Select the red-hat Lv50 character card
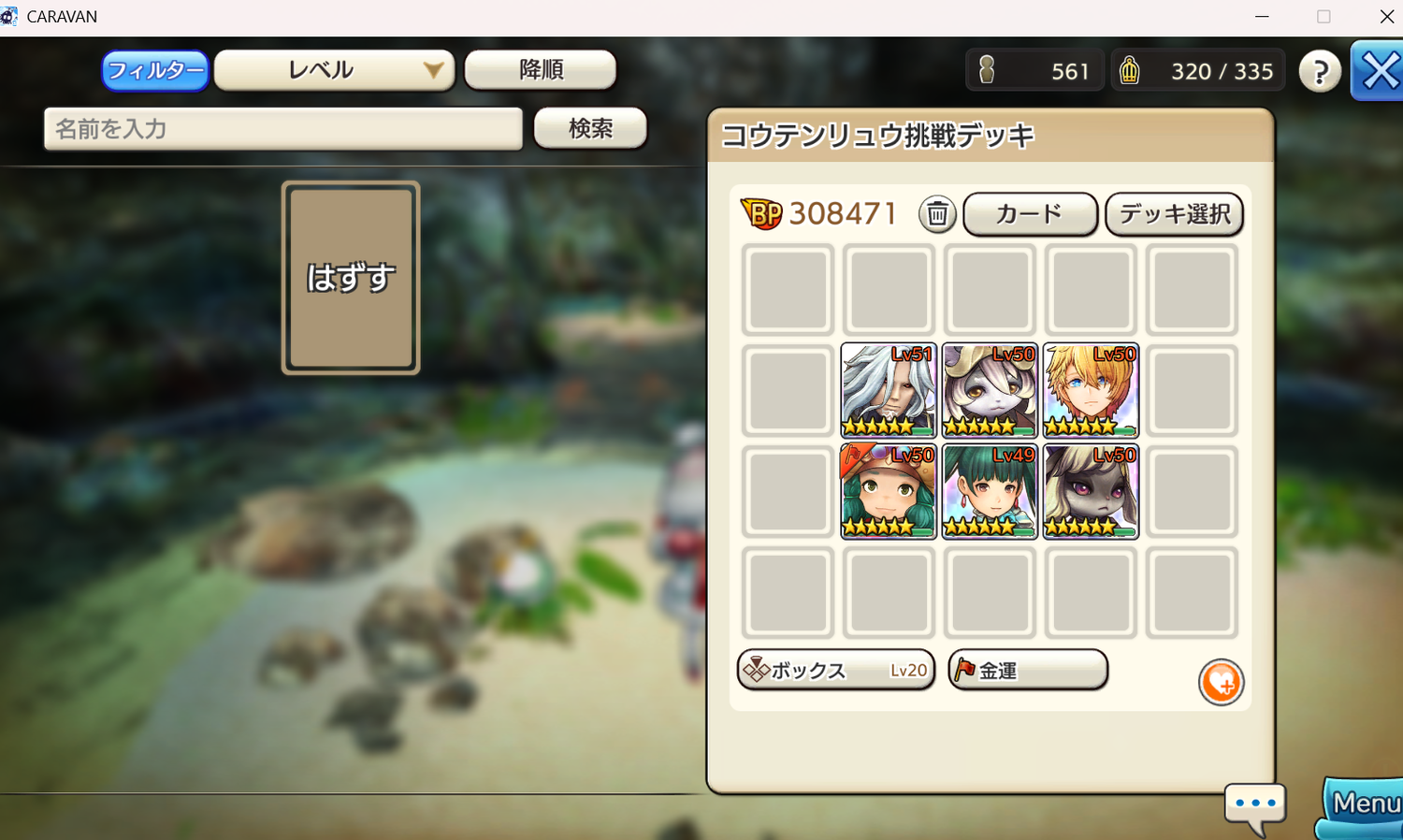Screen dimensions: 1403x840 pos(889,491)
